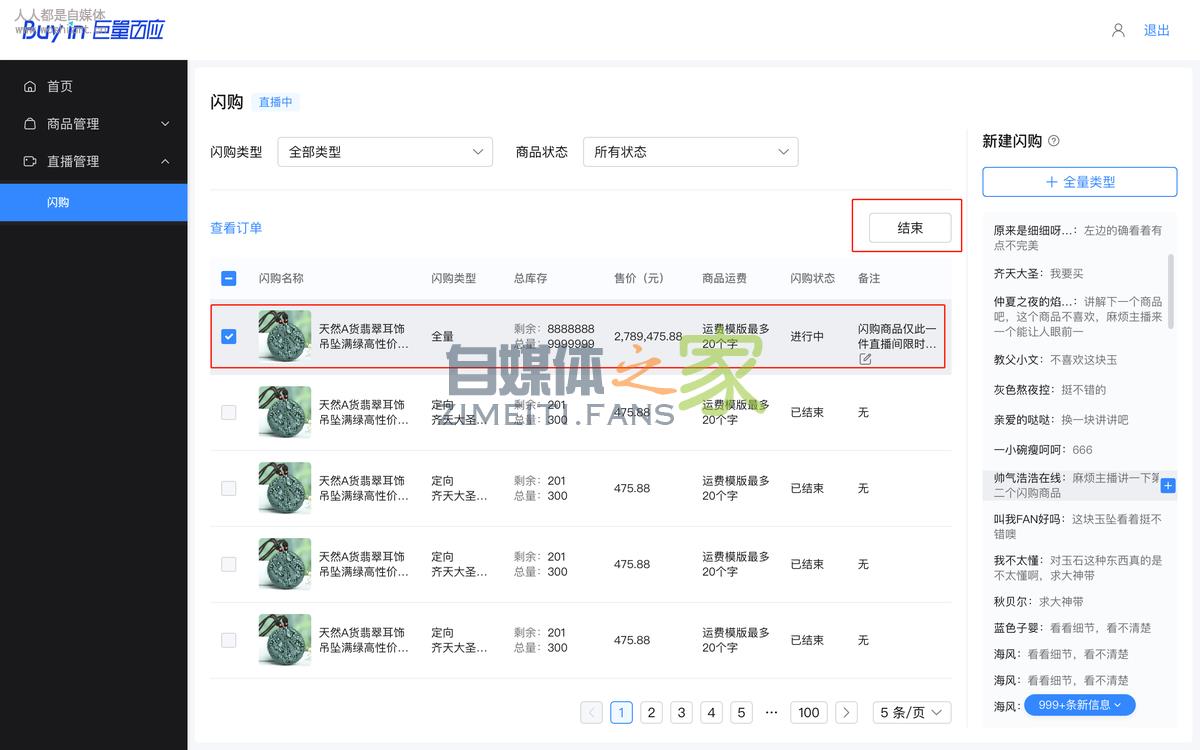This screenshot has height=750, width=1200.
Task: Open the 5条/页 page size dropdown
Action: point(911,712)
